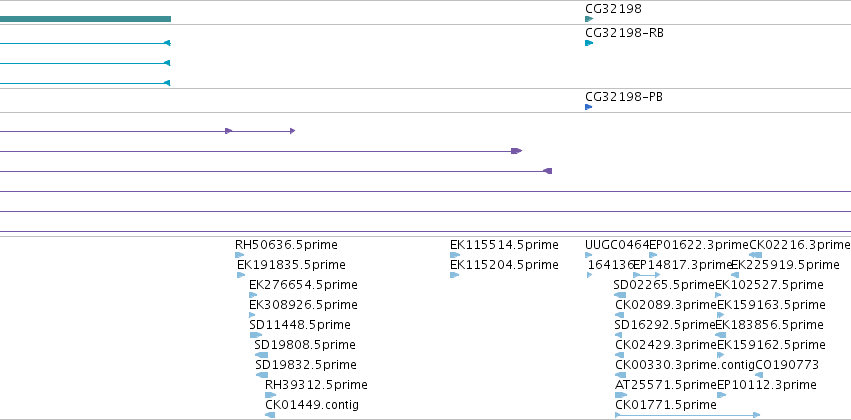Viewport: 851px width, 420px height.
Task: Select the EP01622.3prime EST label
Action: [699, 245]
